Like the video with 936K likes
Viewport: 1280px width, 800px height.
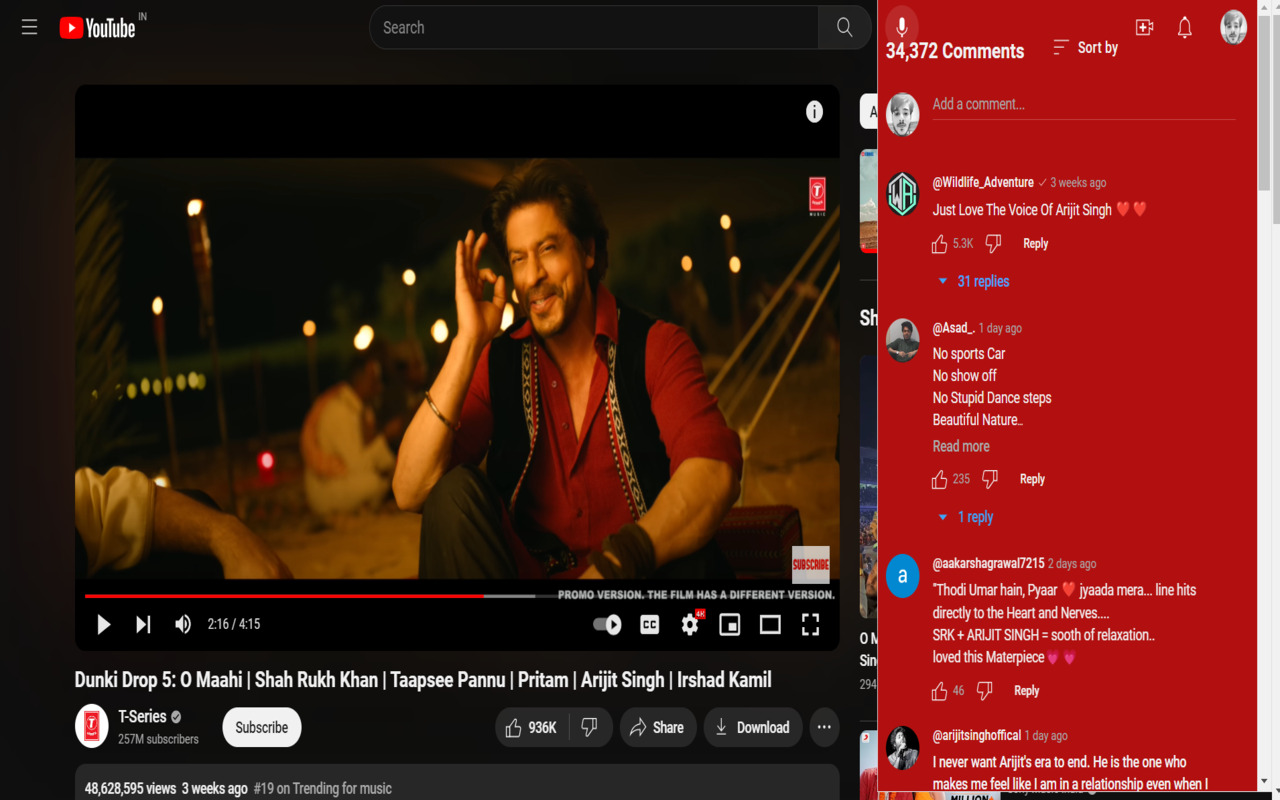pos(532,727)
